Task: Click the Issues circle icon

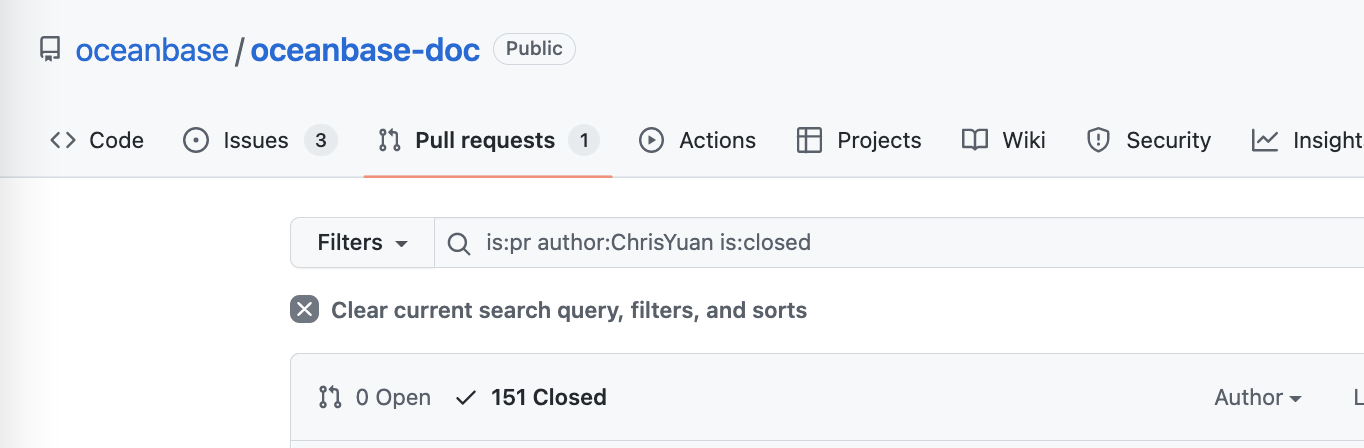Action: click(196, 141)
